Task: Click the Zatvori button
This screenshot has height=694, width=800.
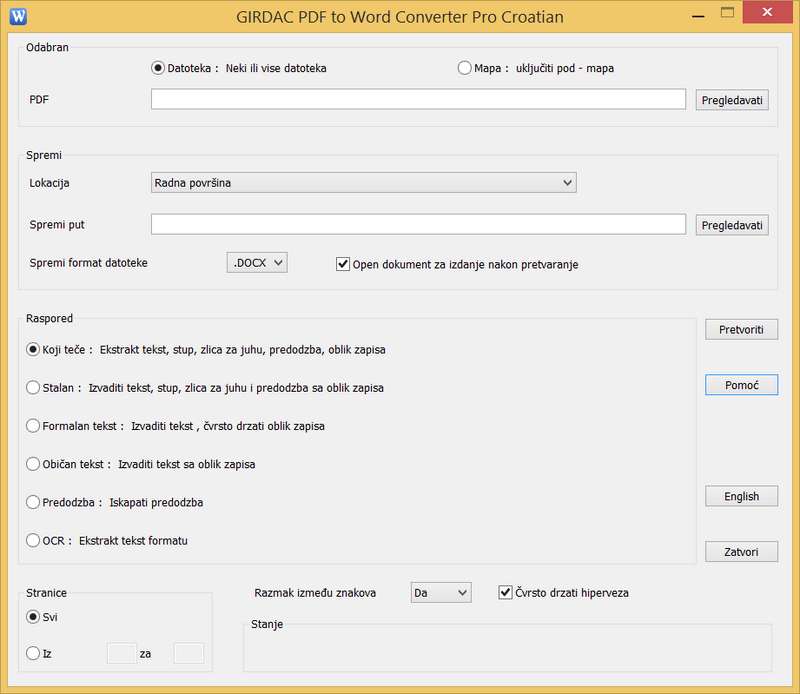Action: tap(741, 551)
